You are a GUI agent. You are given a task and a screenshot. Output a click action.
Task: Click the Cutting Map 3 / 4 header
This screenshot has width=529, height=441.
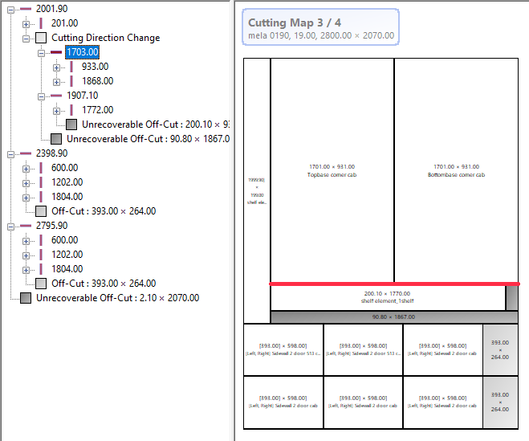pyautogui.click(x=321, y=27)
